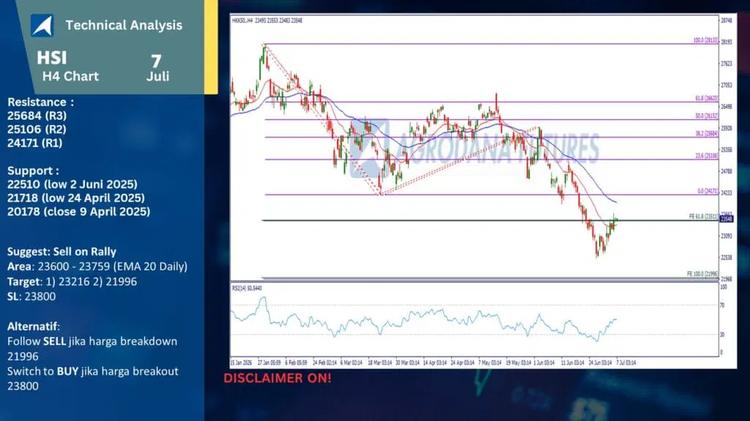Click '11 Jun' on the time axis
This screenshot has height=421, width=750.
573,363
